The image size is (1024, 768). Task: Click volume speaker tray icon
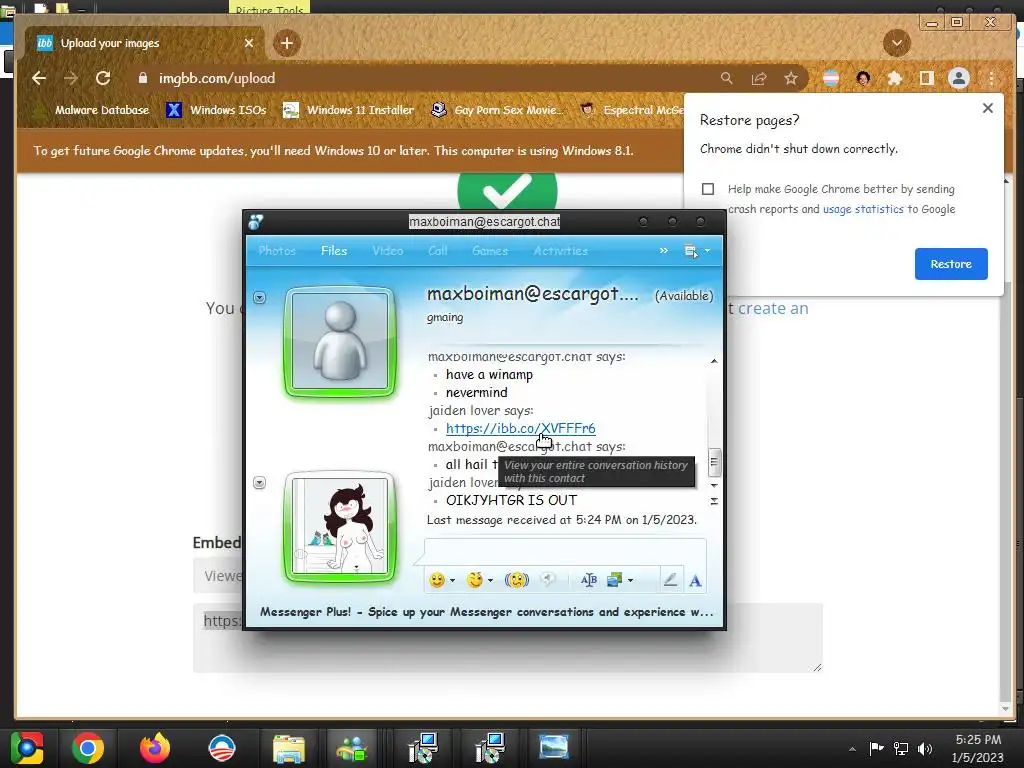click(925, 749)
